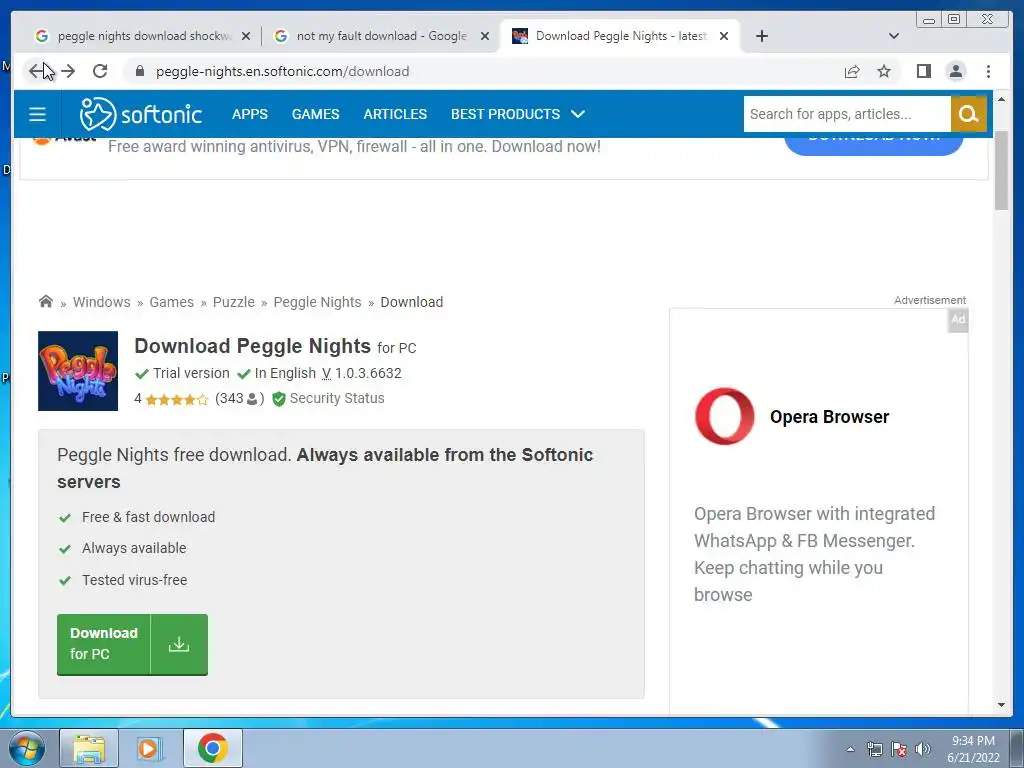
Task: Click the blue Avast download button
Action: point(874,144)
